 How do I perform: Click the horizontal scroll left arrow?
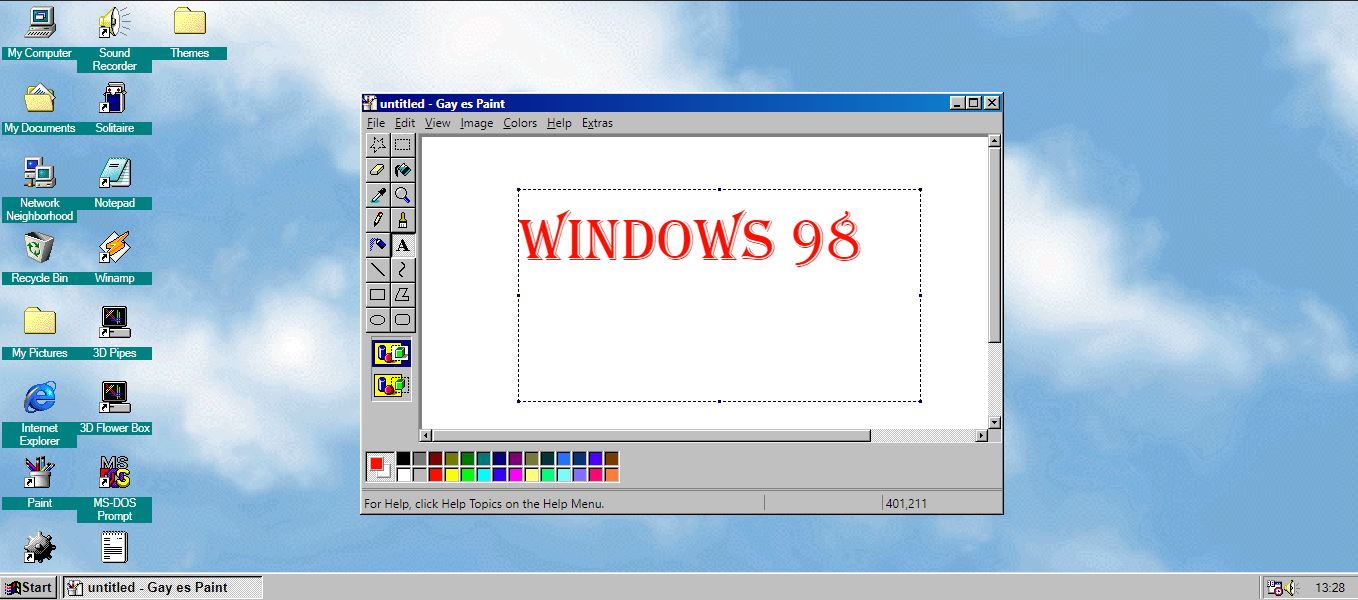click(425, 436)
